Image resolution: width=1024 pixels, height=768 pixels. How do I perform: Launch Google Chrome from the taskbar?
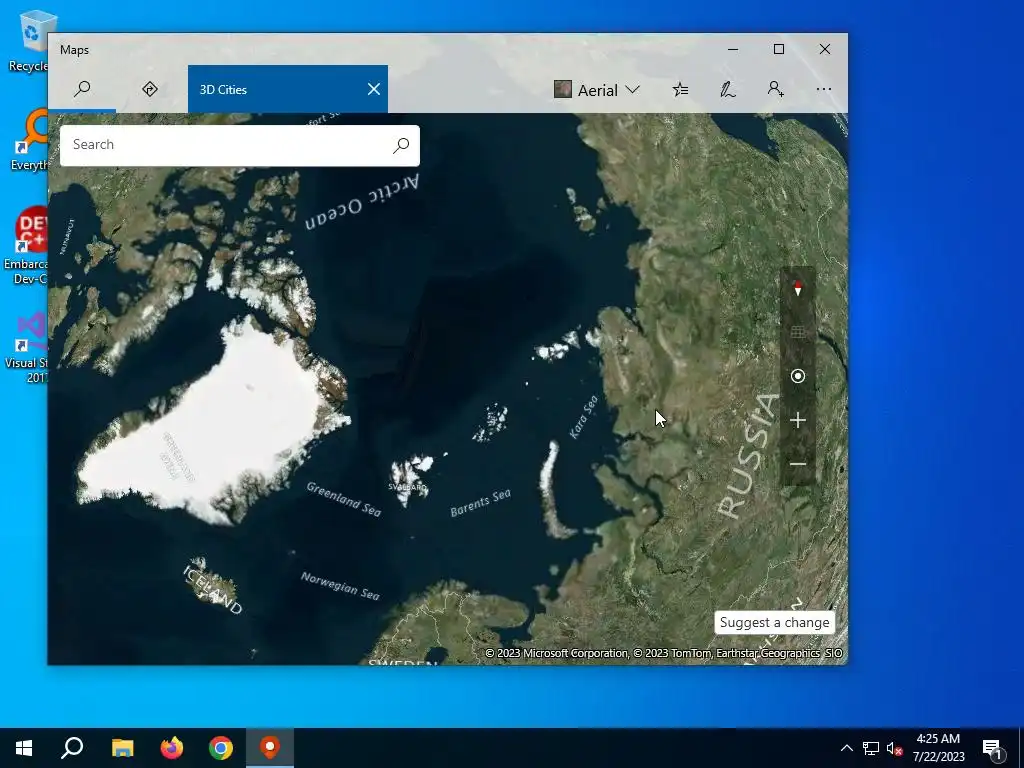[221, 748]
